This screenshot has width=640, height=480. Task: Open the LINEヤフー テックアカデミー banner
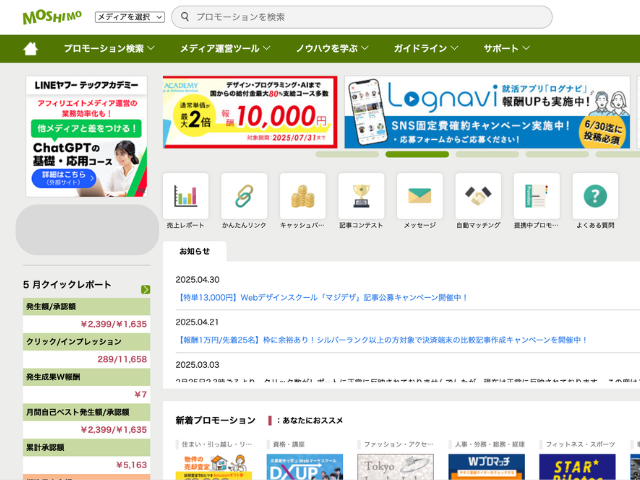click(x=87, y=136)
